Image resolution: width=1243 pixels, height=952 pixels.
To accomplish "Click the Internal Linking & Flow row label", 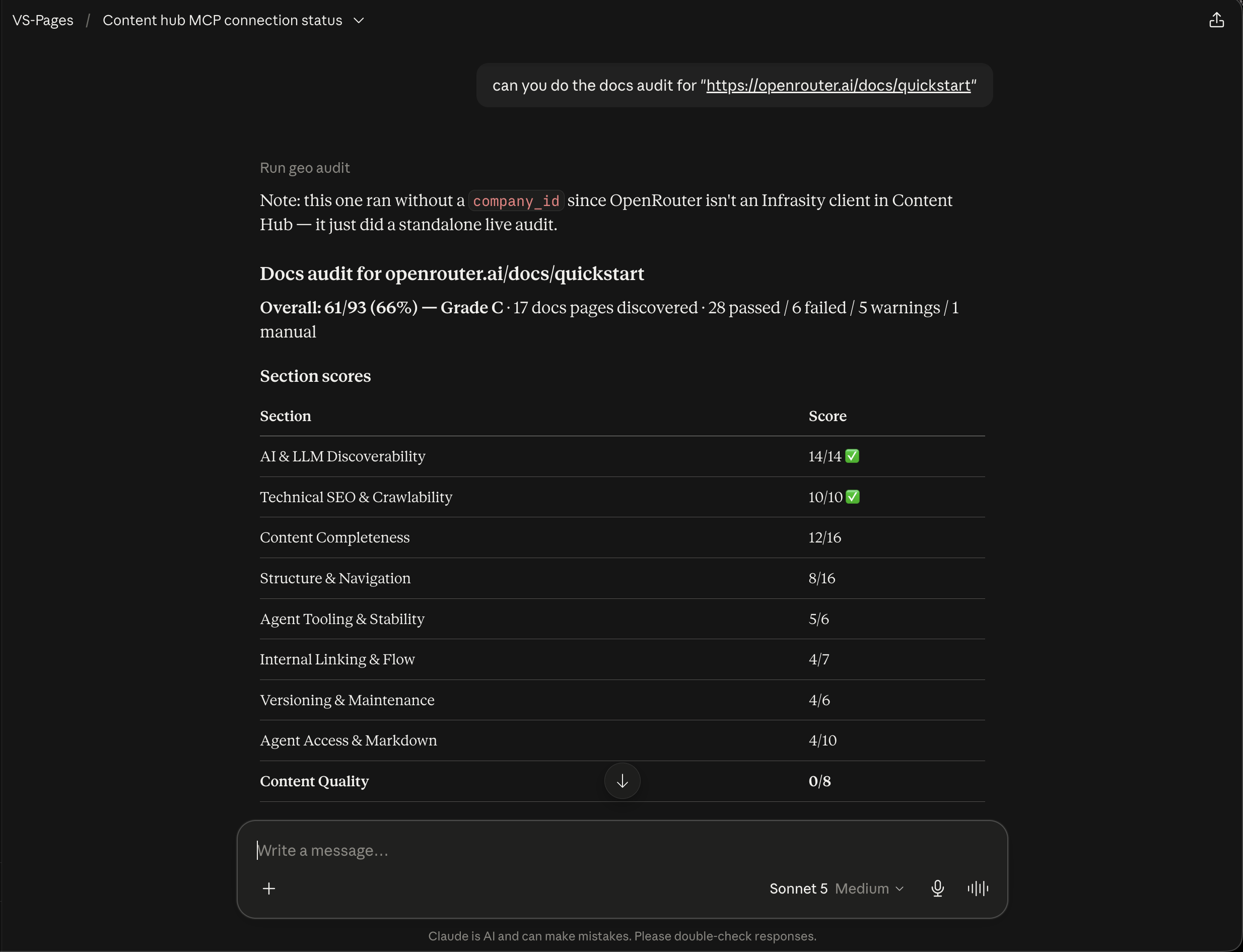I will 337,659.
